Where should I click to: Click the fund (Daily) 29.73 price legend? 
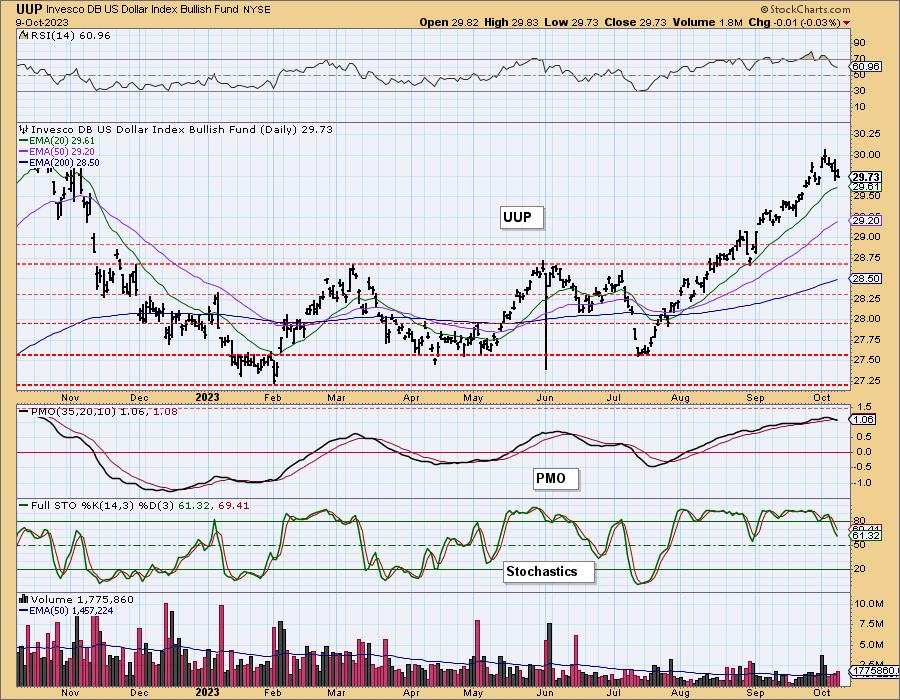click(181, 130)
